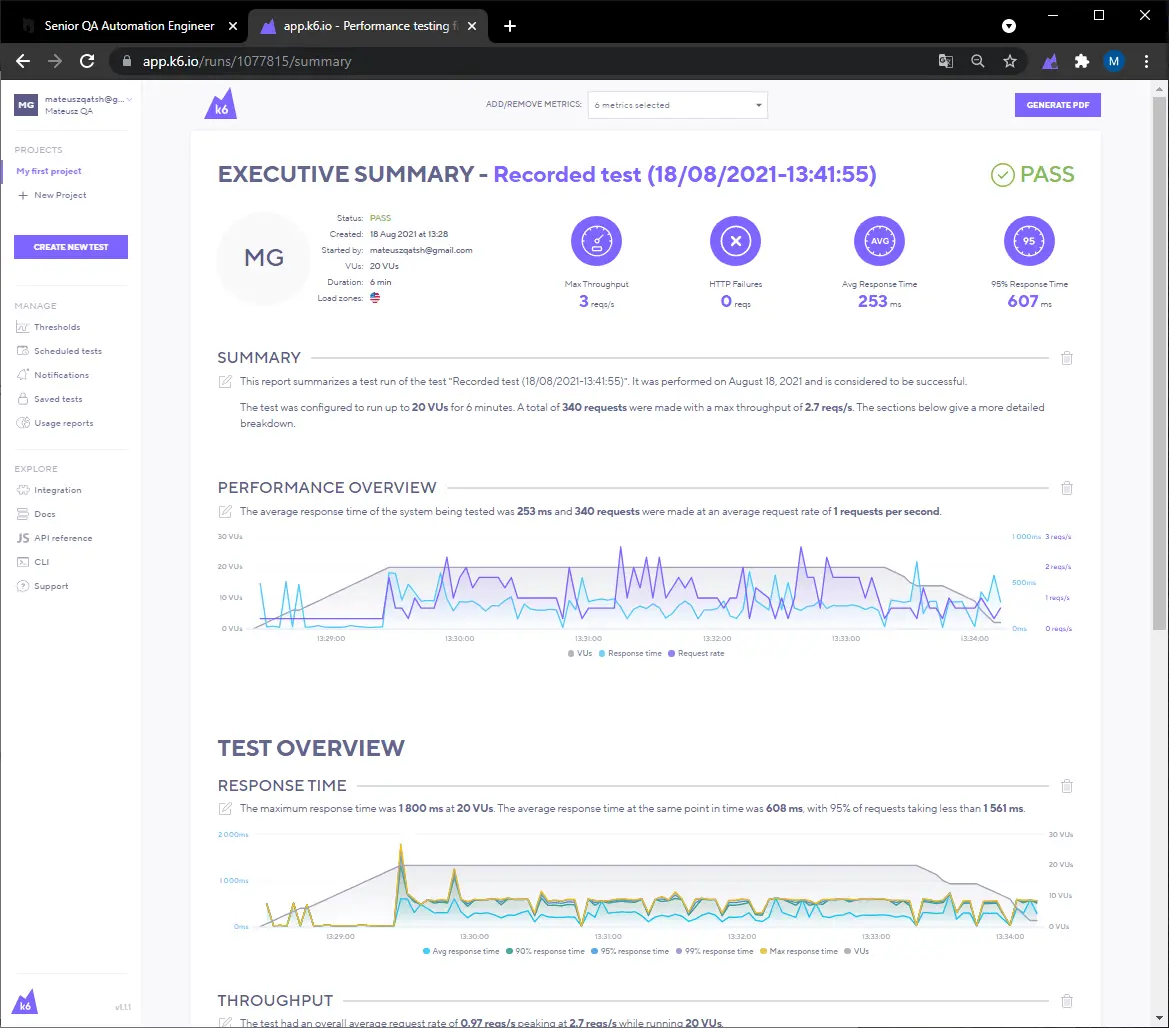Expand the account menu for Mateusz QA
The image size is (1169, 1028).
coord(129,100)
